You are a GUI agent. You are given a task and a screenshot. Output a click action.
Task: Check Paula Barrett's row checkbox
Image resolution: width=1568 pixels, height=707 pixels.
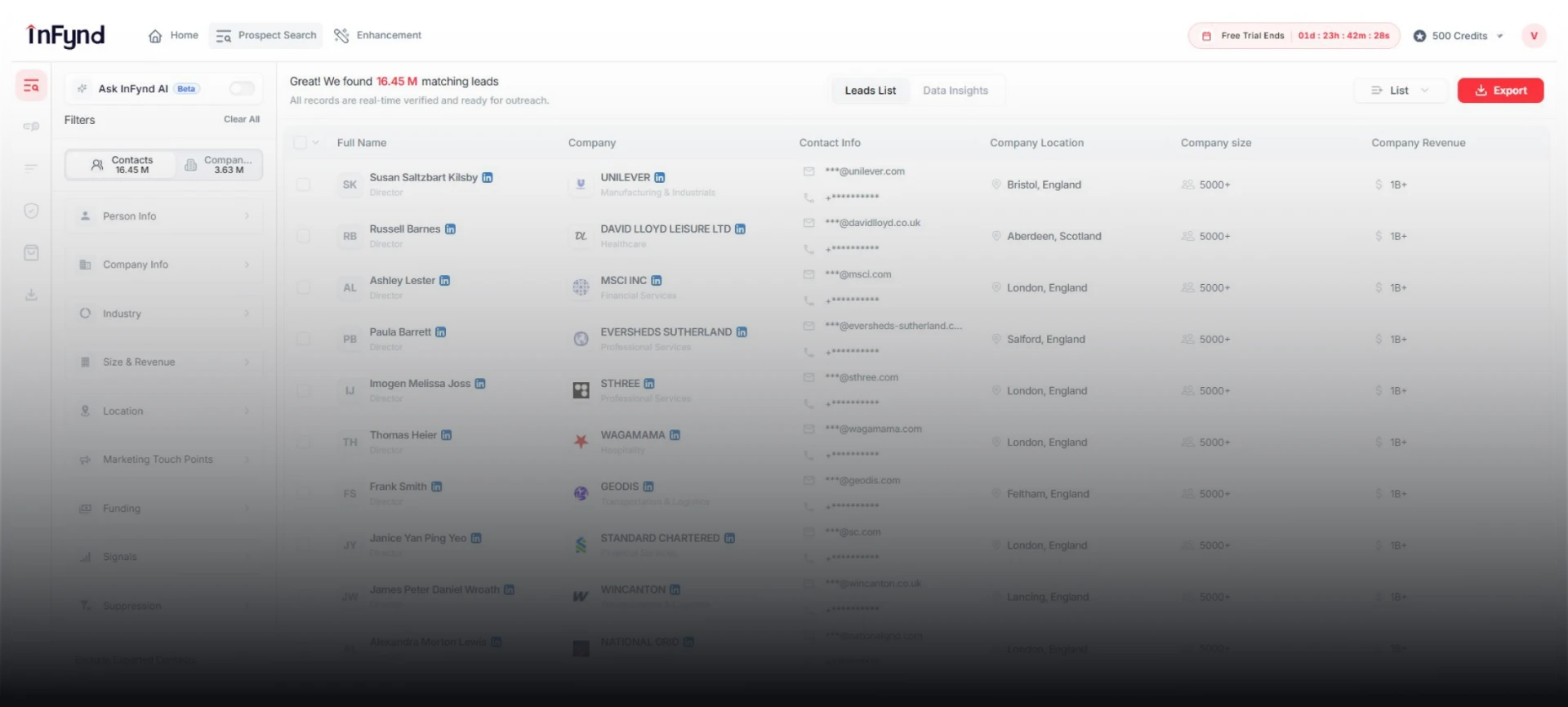point(303,339)
